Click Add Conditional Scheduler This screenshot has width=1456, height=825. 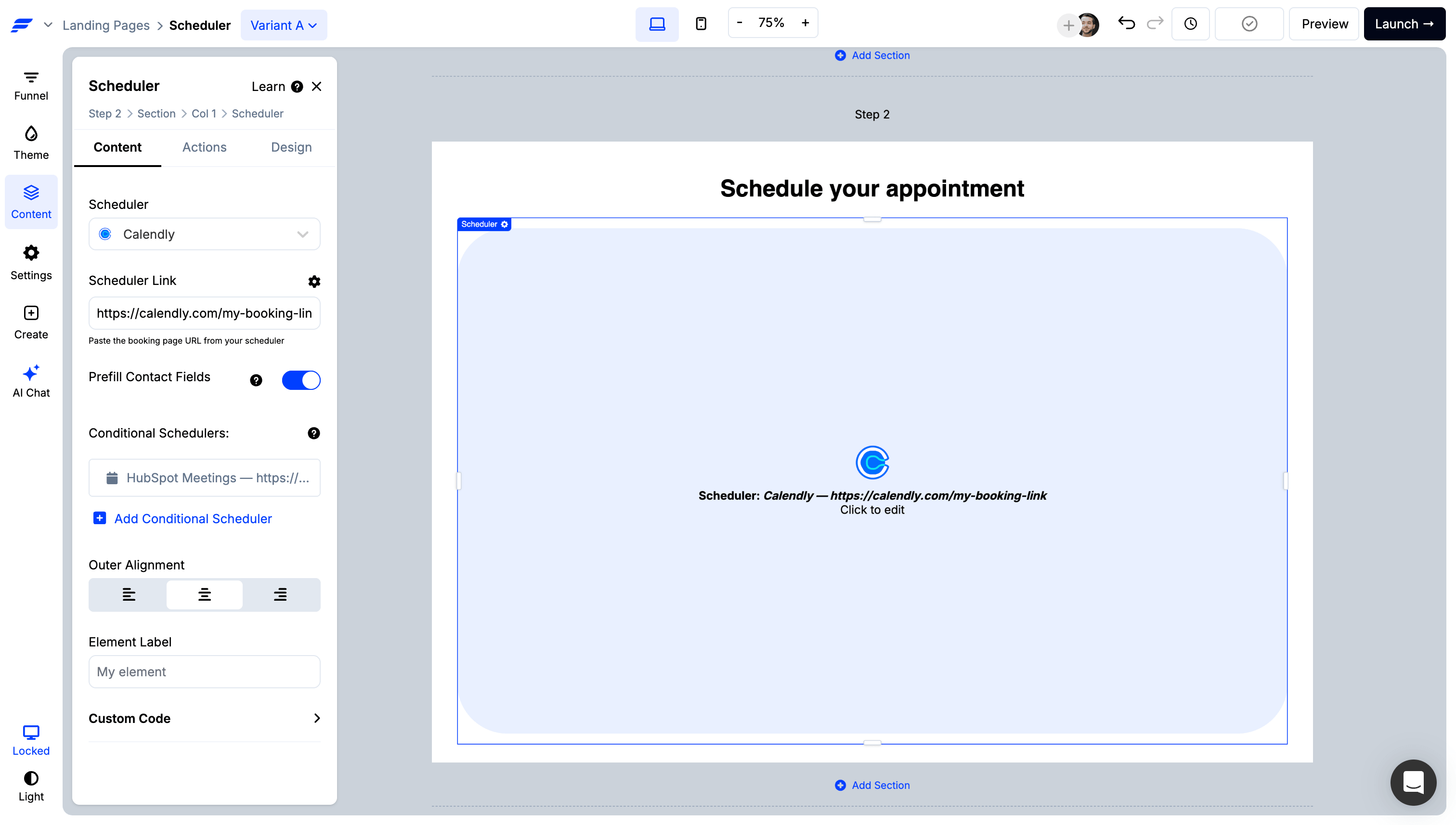point(182,518)
